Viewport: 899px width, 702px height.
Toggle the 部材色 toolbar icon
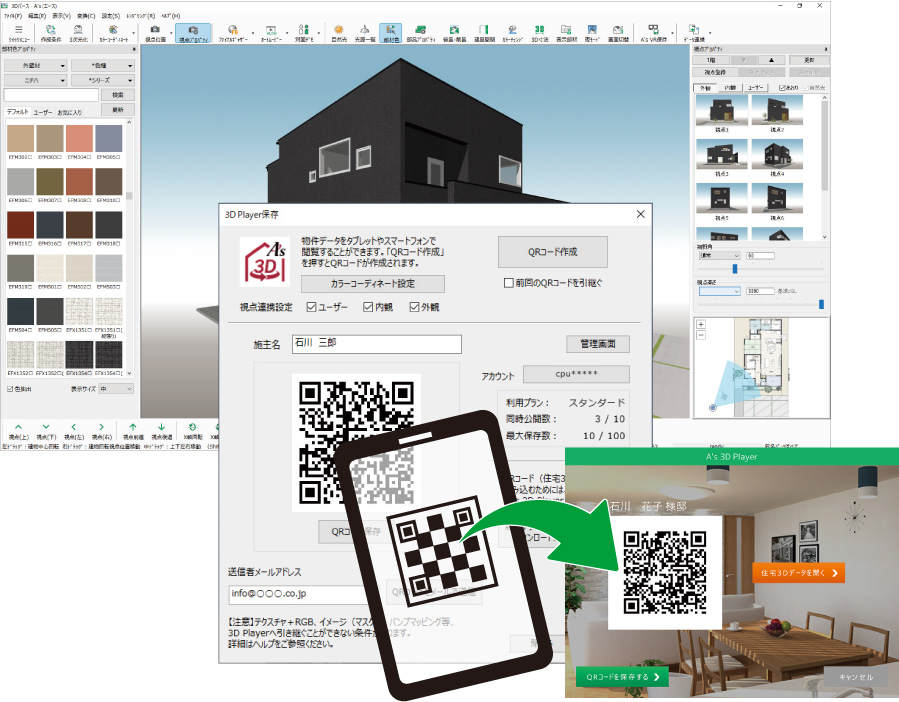(390, 33)
